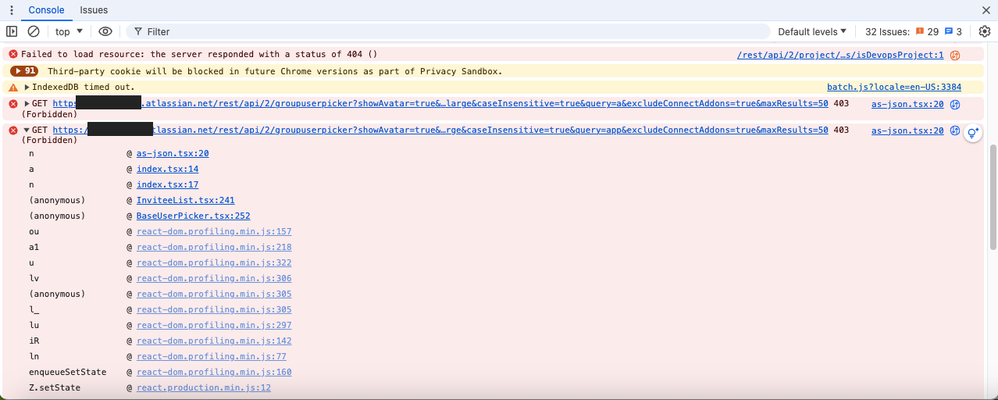Screen dimensions: 998x400
Task: Open the Default levels dropdown
Action: 812,31
